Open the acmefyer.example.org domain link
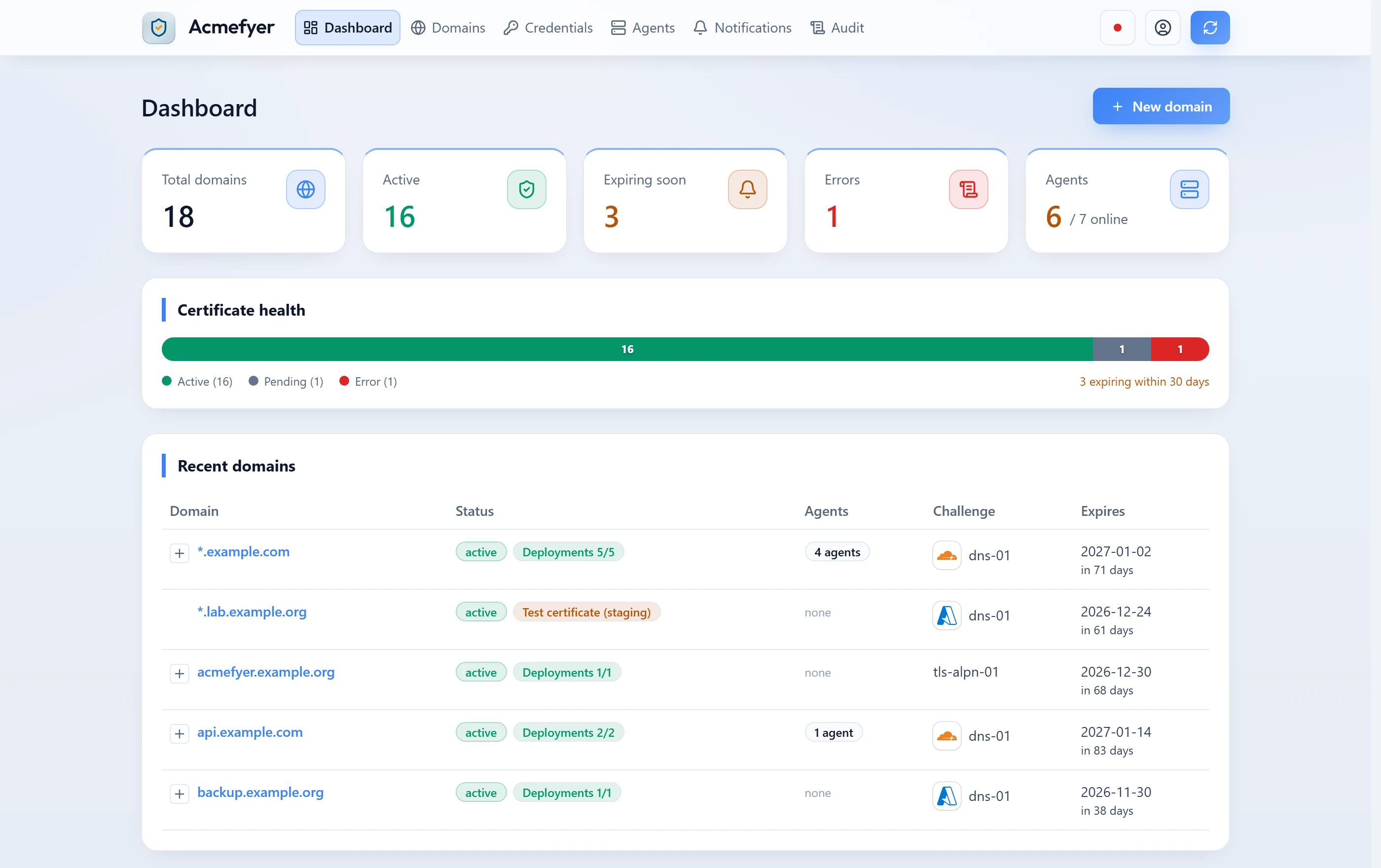This screenshot has height=868, width=1381. point(265,672)
